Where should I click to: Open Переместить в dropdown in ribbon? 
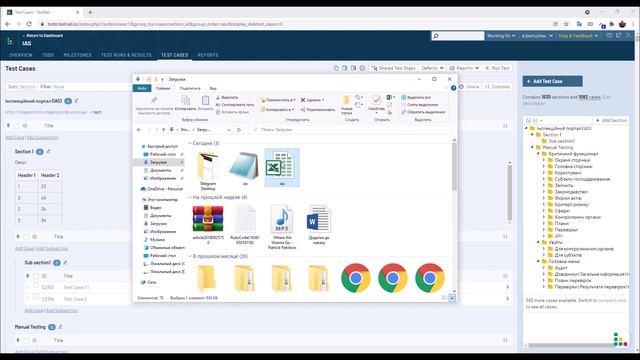coord(278,100)
